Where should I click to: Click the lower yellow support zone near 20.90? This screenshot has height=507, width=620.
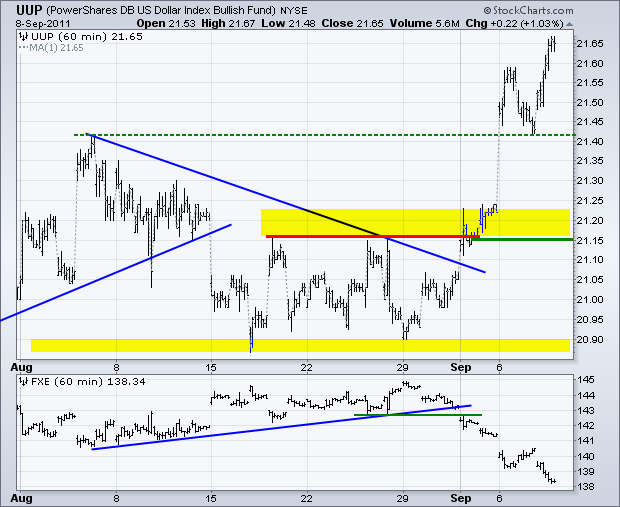click(301, 345)
